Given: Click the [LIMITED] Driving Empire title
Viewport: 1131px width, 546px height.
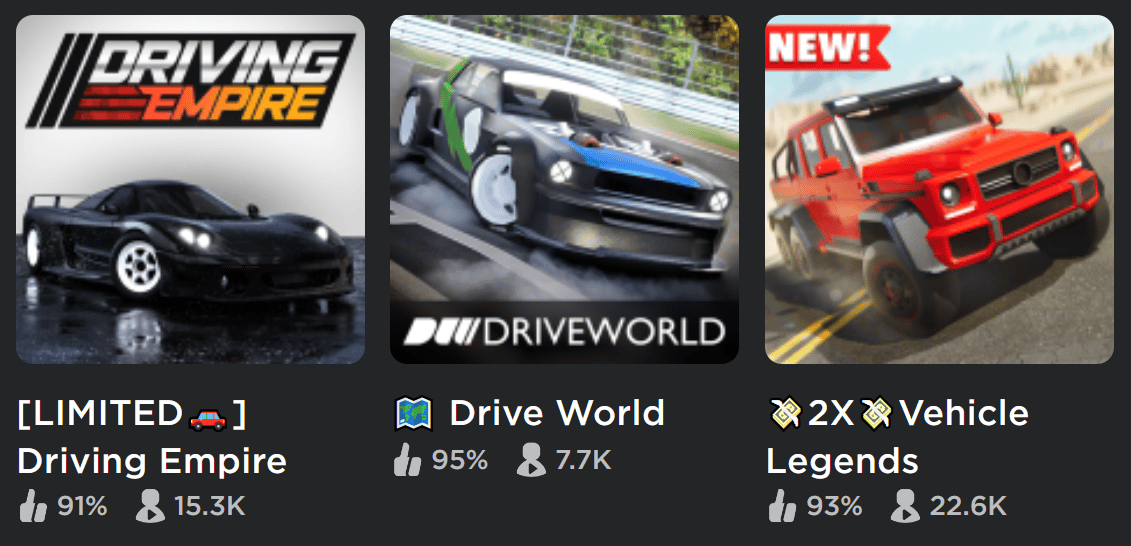Looking at the screenshot, I should pos(151,437).
